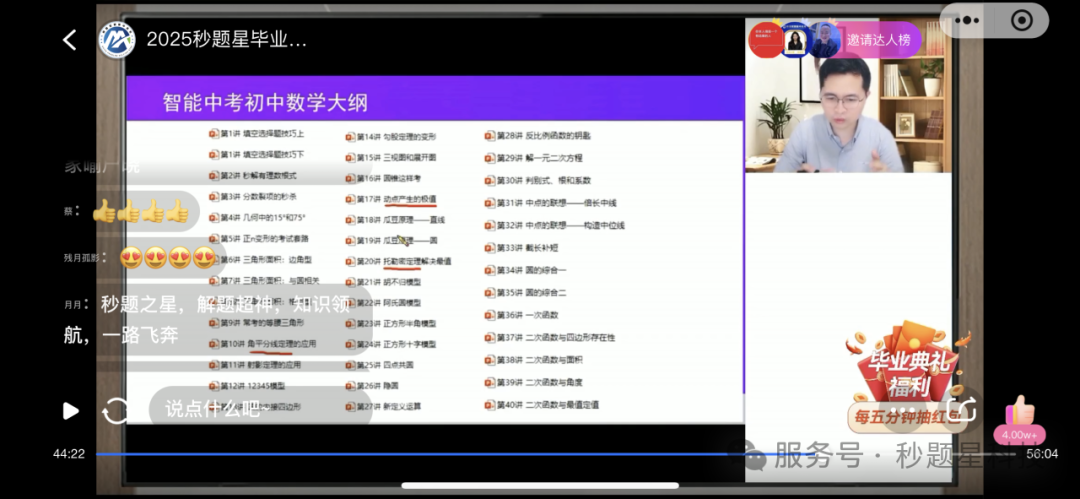Tap the total duration 56:04
Screen dimensions: 1080x499
coord(1041,454)
